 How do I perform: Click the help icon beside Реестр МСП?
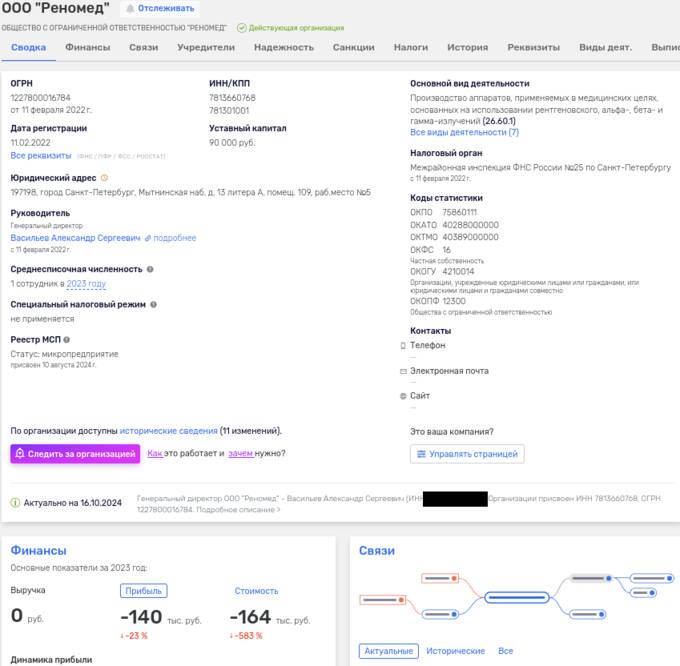[66, 340]
